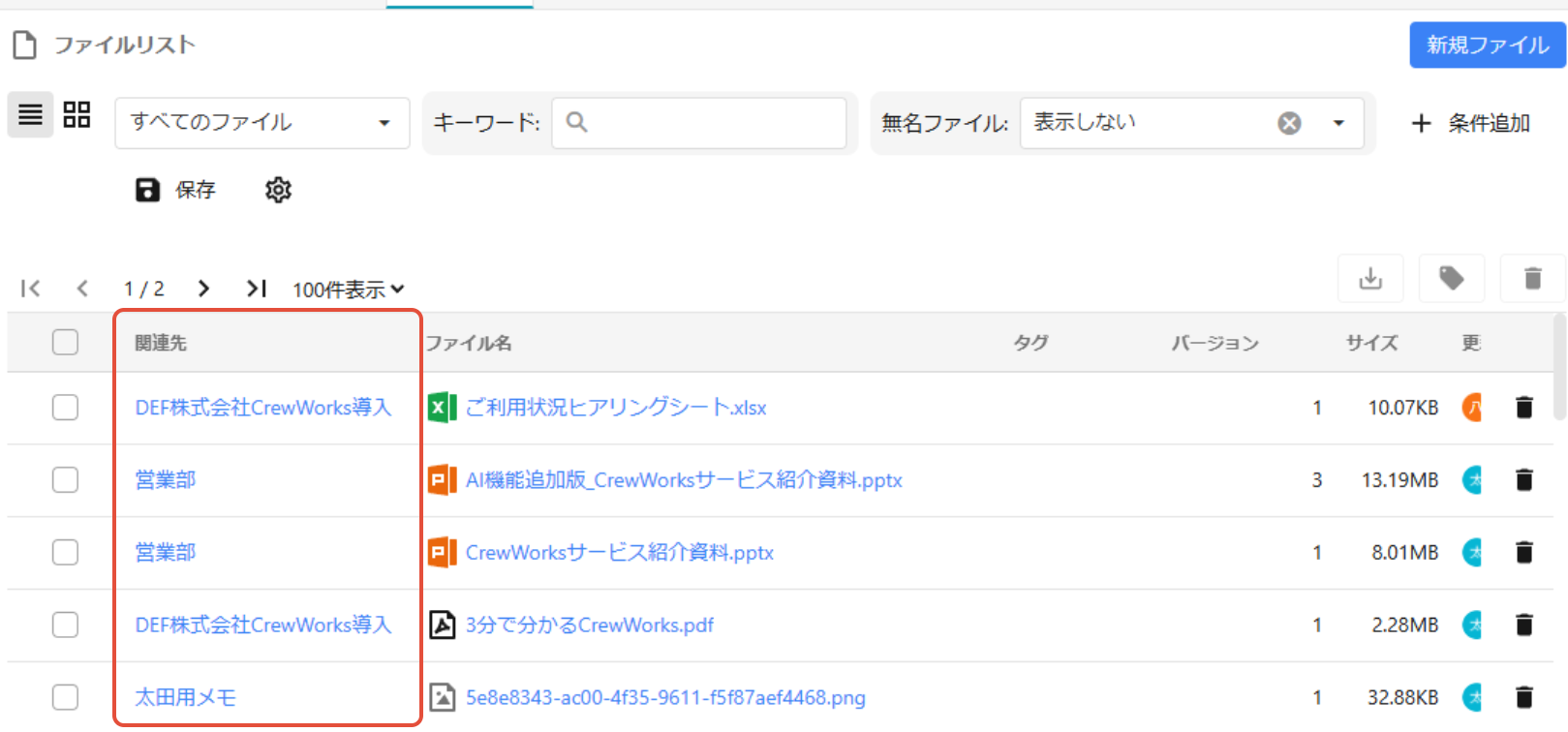Click size value 13.19MB
The image size is (1568, 732).
coord(1399,480)
